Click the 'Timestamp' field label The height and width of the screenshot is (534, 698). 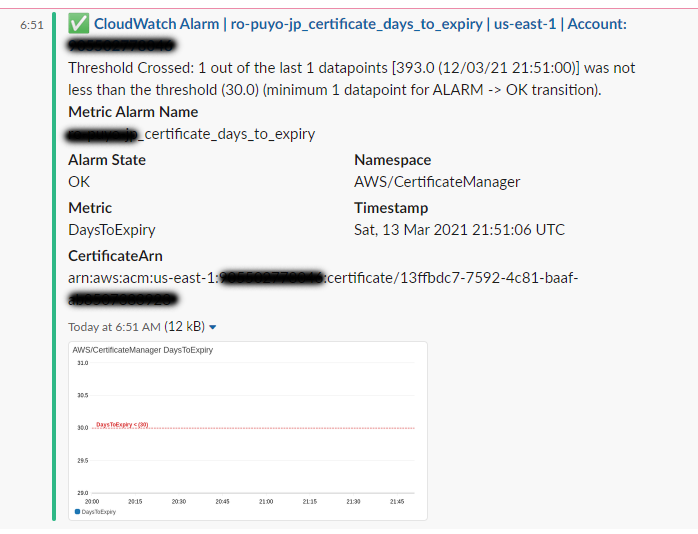(391, 208)
